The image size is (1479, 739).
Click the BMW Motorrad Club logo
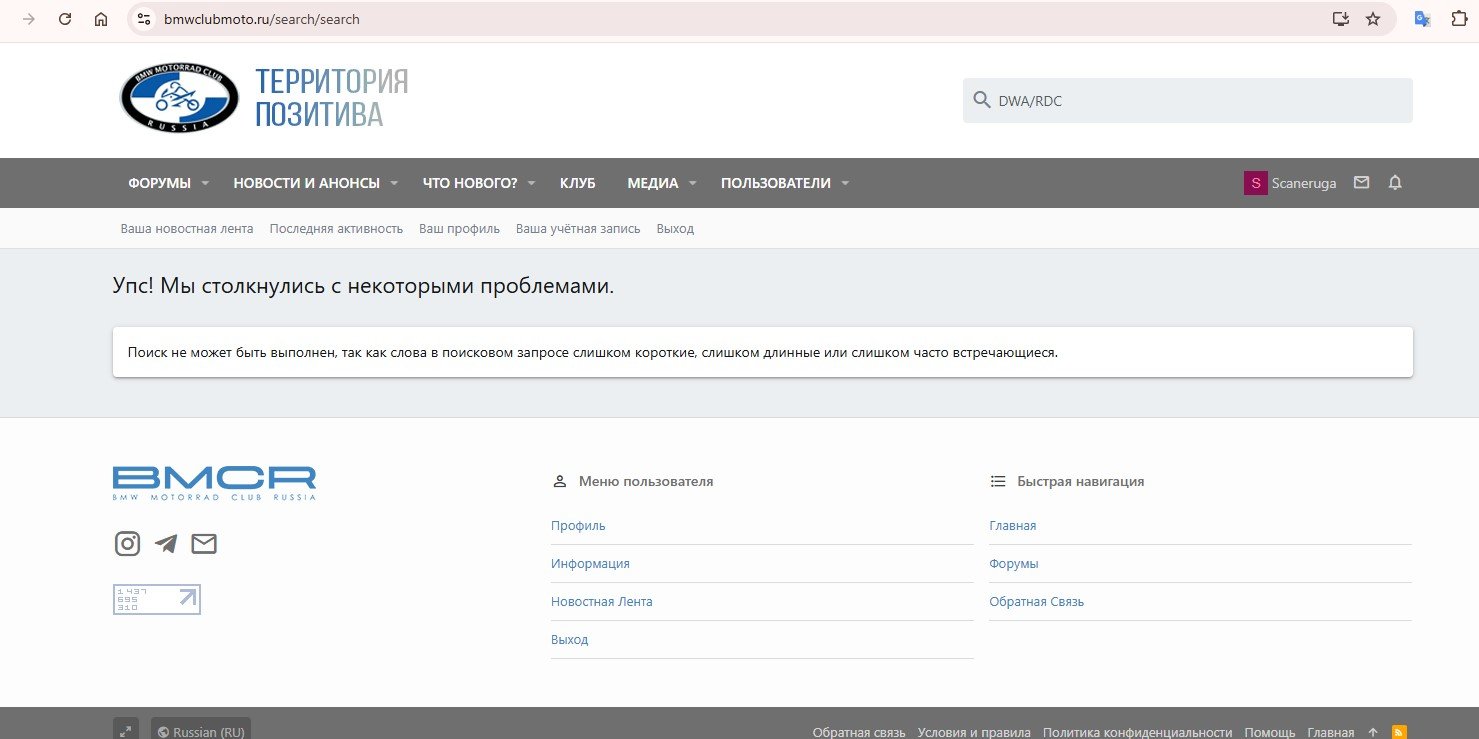[x=180, y=99]
